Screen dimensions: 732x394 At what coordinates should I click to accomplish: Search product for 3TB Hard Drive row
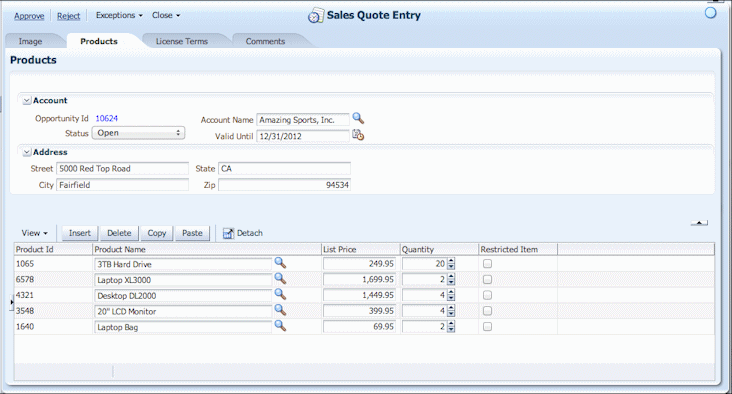(x=280, y=263)
